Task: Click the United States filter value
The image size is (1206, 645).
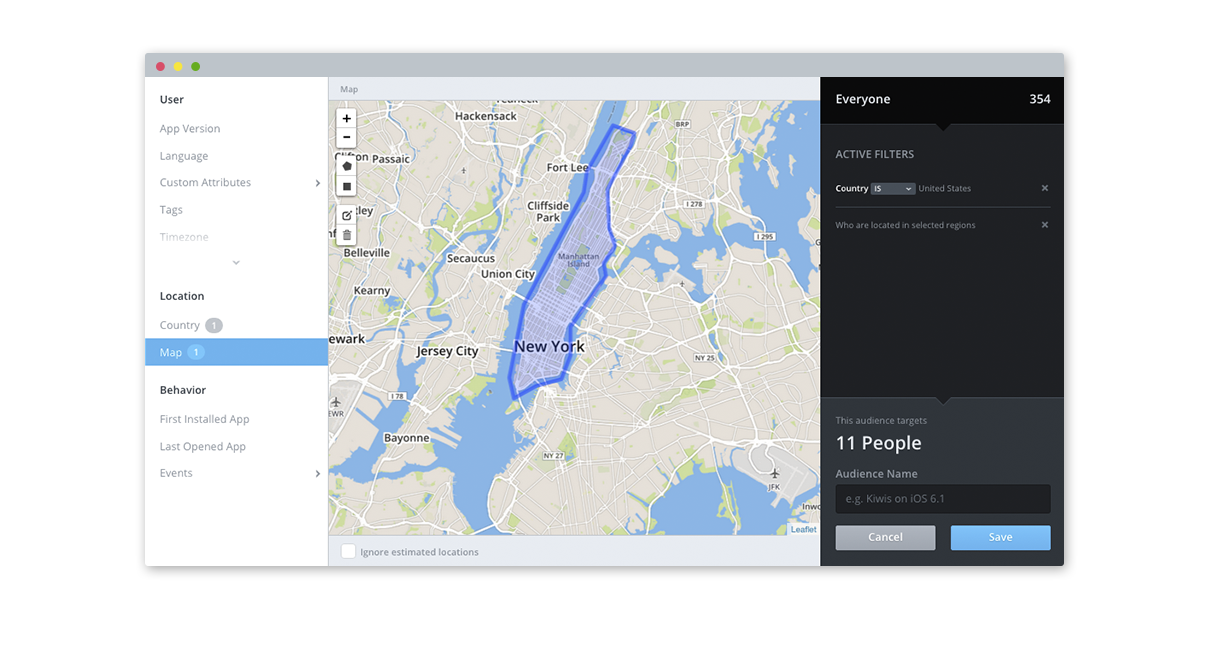Action: 944,188
